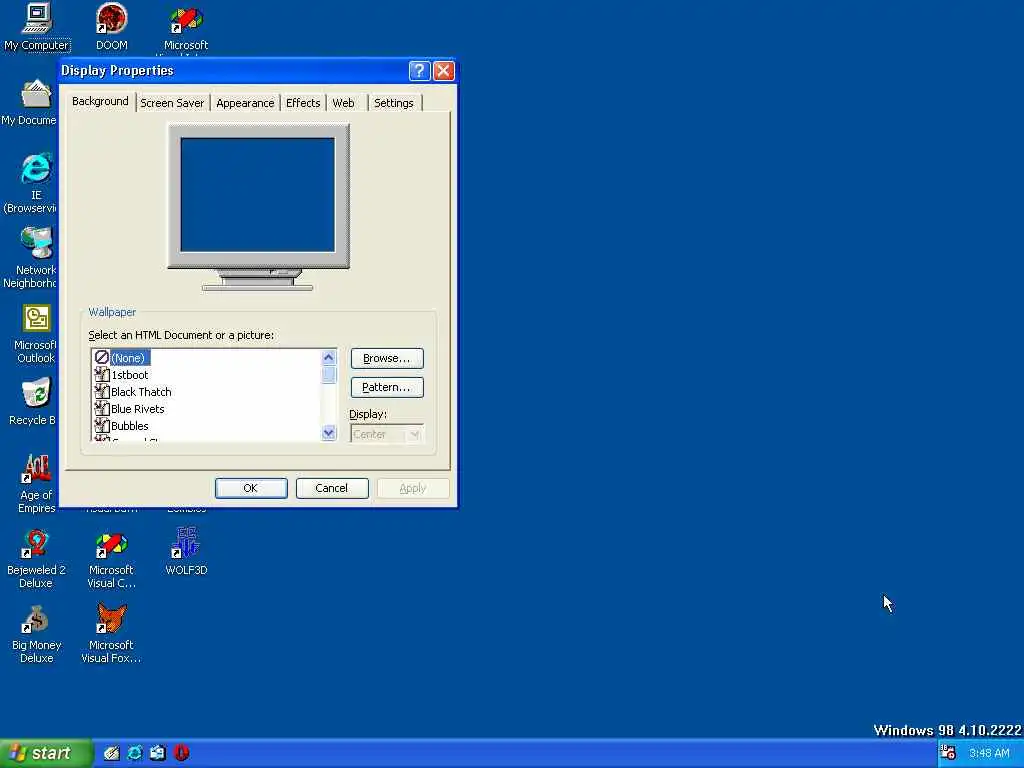Open the Appearance tab
Image resolution: width=1024 pixels, height=768 pixels.
pyautogui.click(x=245, y=103)
